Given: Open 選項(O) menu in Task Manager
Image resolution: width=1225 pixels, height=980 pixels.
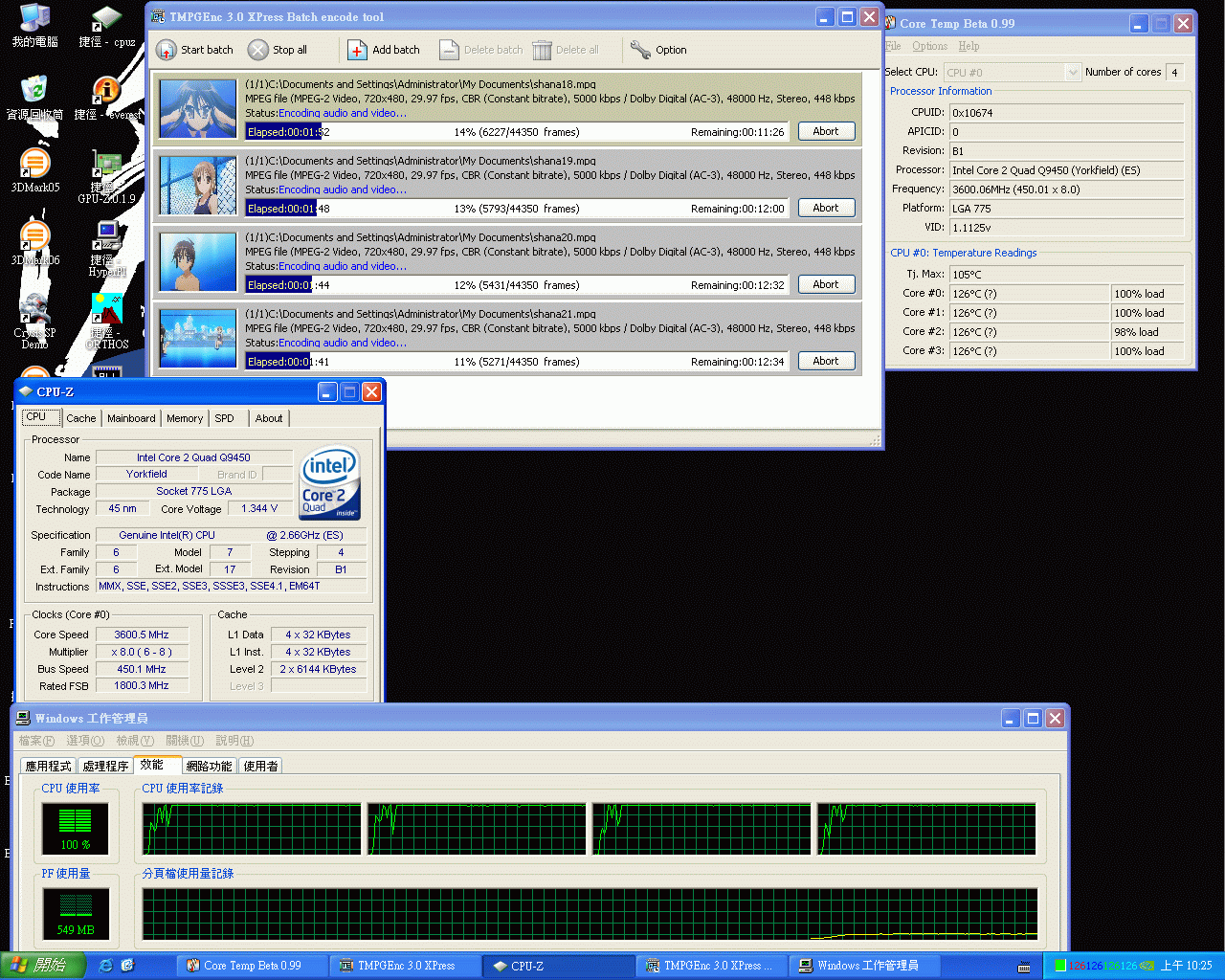Looking at the screenshot, I should click(85, 741).
